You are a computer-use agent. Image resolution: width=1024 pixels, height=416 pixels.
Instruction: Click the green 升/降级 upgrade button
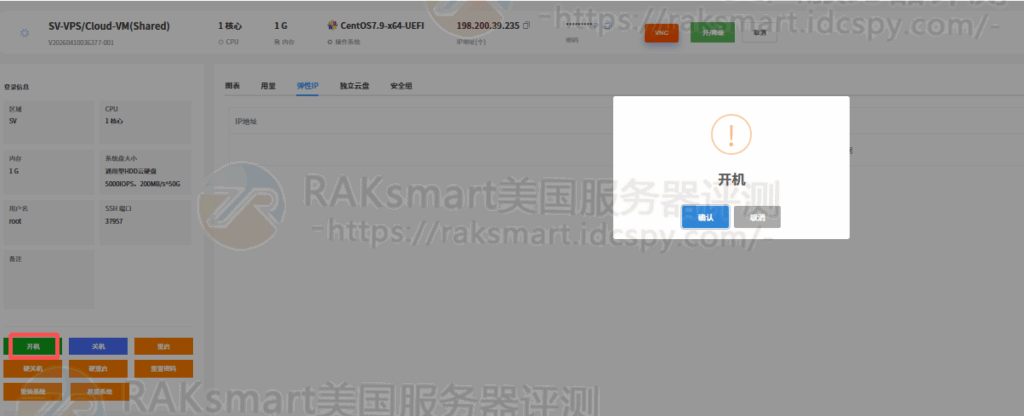(712, 33)
